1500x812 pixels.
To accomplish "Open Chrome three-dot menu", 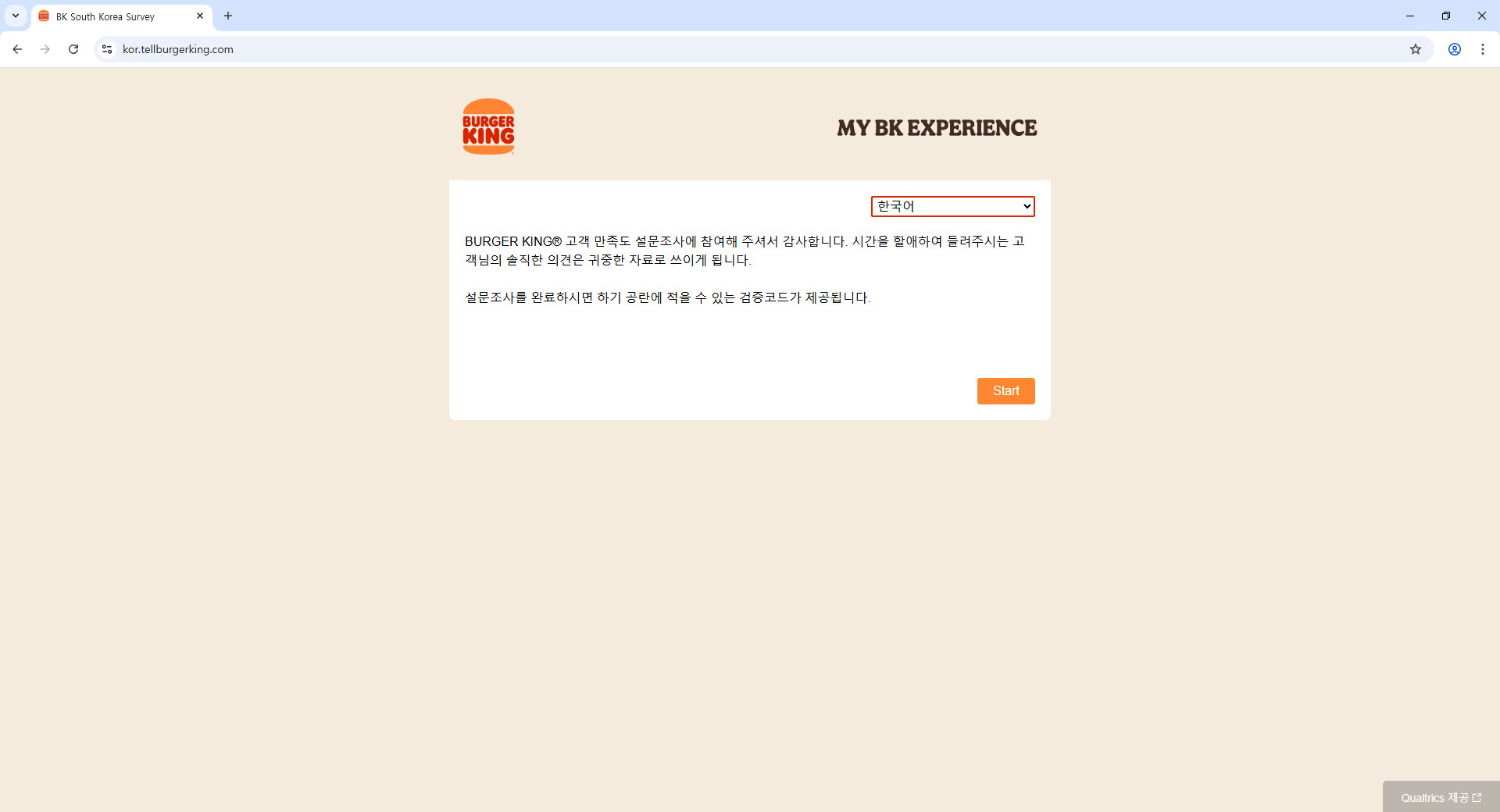I will point(1482,49).
